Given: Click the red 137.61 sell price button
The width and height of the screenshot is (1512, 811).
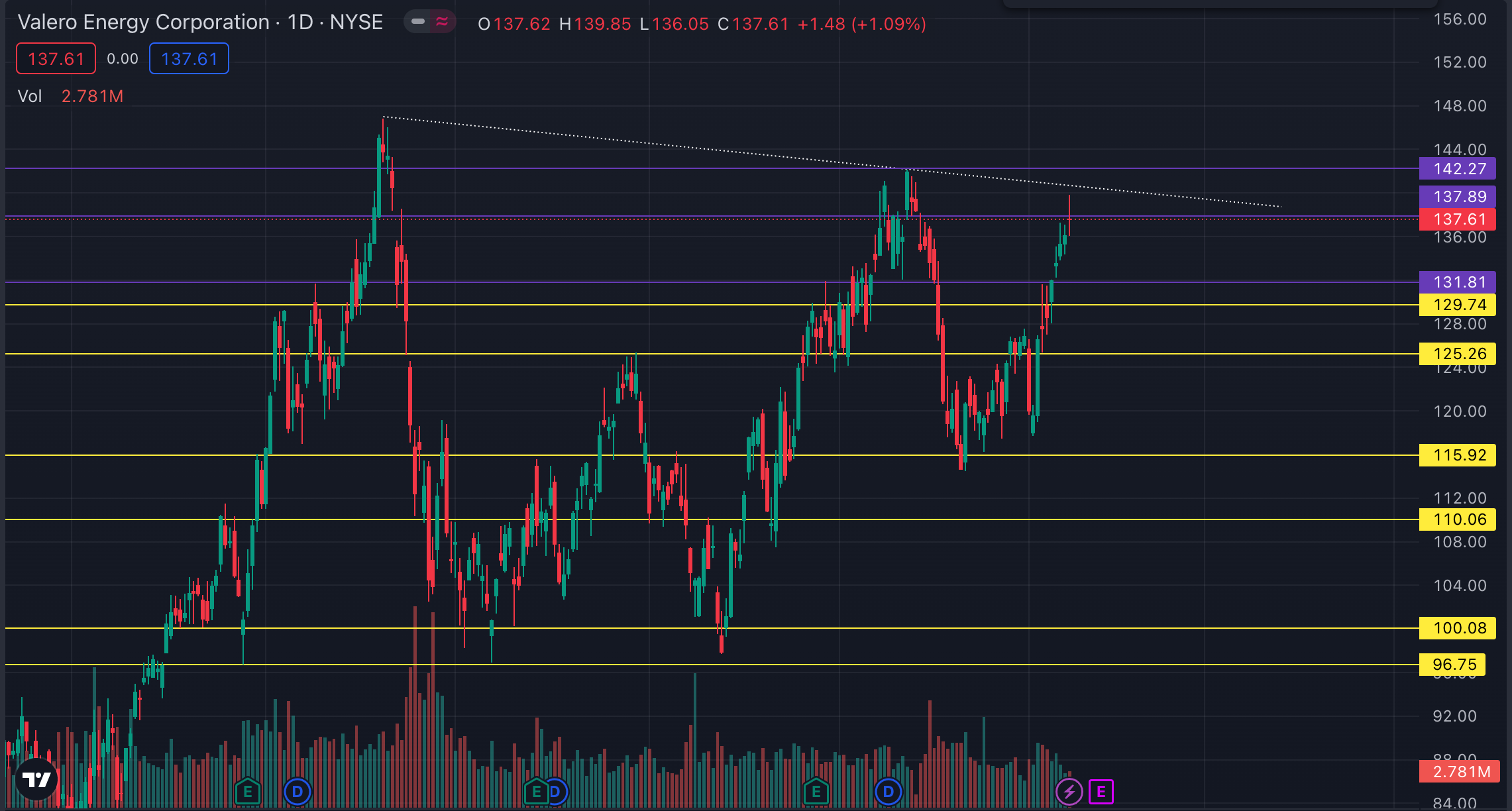Looking at the screenshot, I should coord(56,58).
